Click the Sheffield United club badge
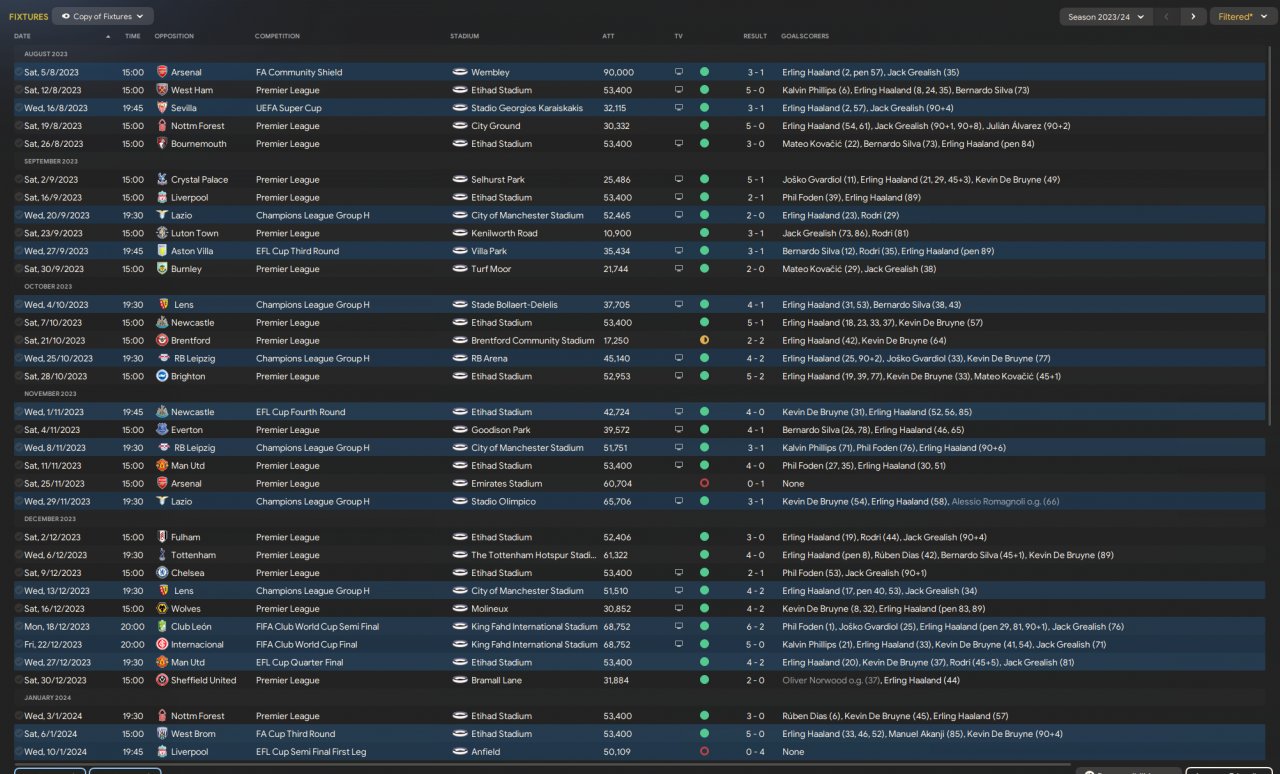 [162, 680]
